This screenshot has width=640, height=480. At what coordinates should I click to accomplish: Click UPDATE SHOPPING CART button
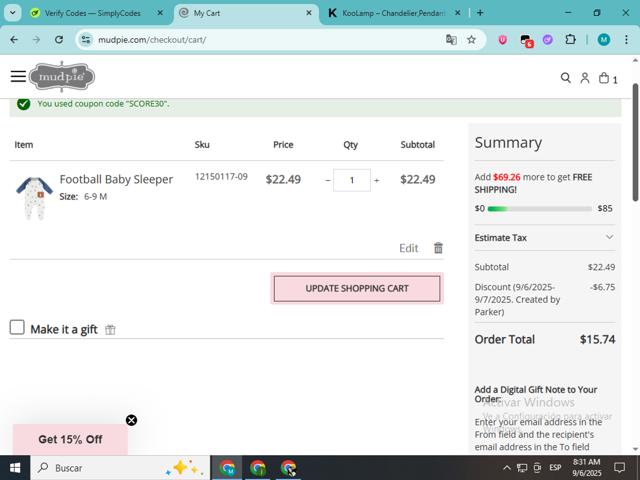tap(357, 288)
